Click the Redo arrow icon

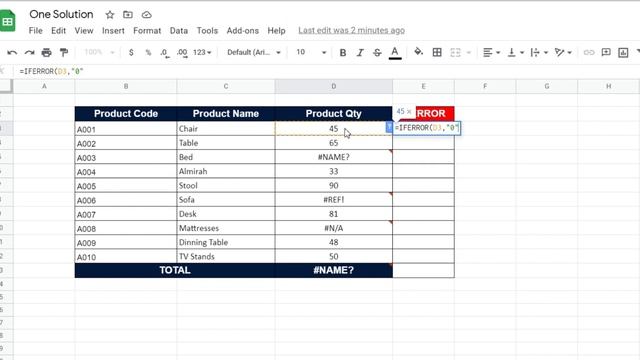pos(29,53)
